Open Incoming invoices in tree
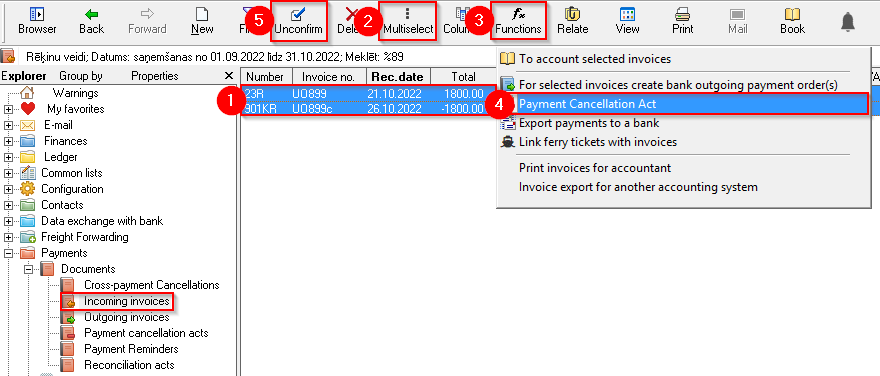Image resolution: width=880 pixels, height=376 pixels. coord(126,301)
